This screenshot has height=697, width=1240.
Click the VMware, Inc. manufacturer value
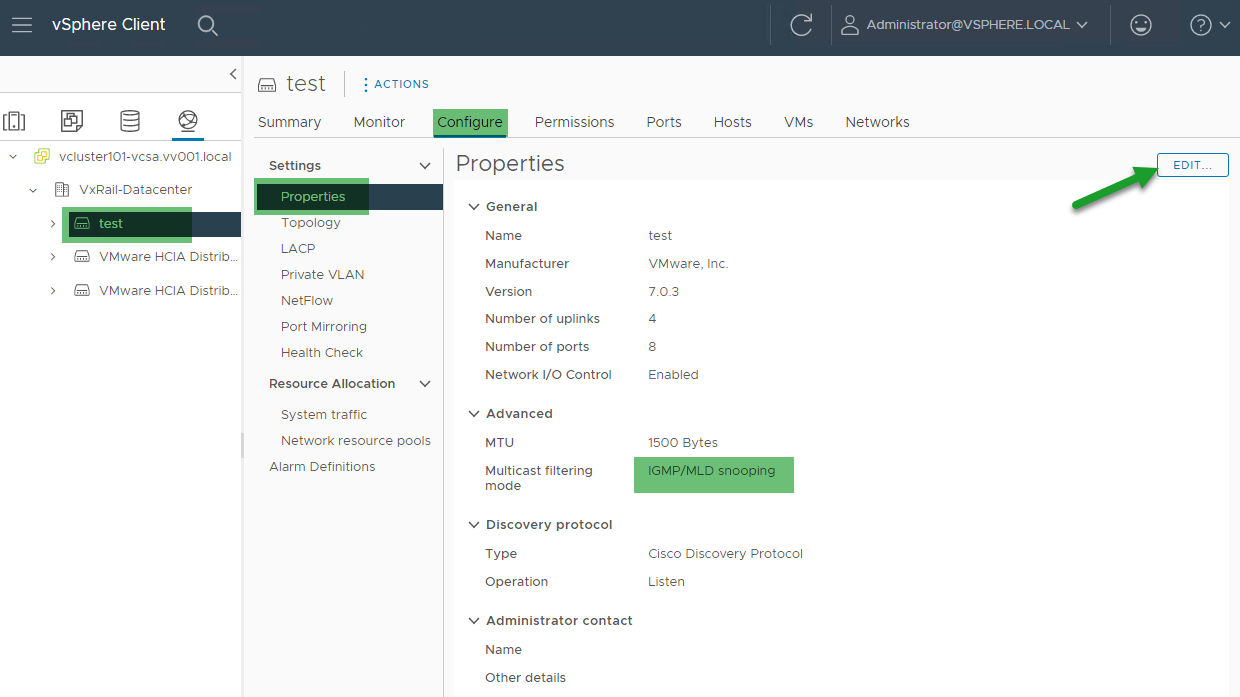[688, 264]
